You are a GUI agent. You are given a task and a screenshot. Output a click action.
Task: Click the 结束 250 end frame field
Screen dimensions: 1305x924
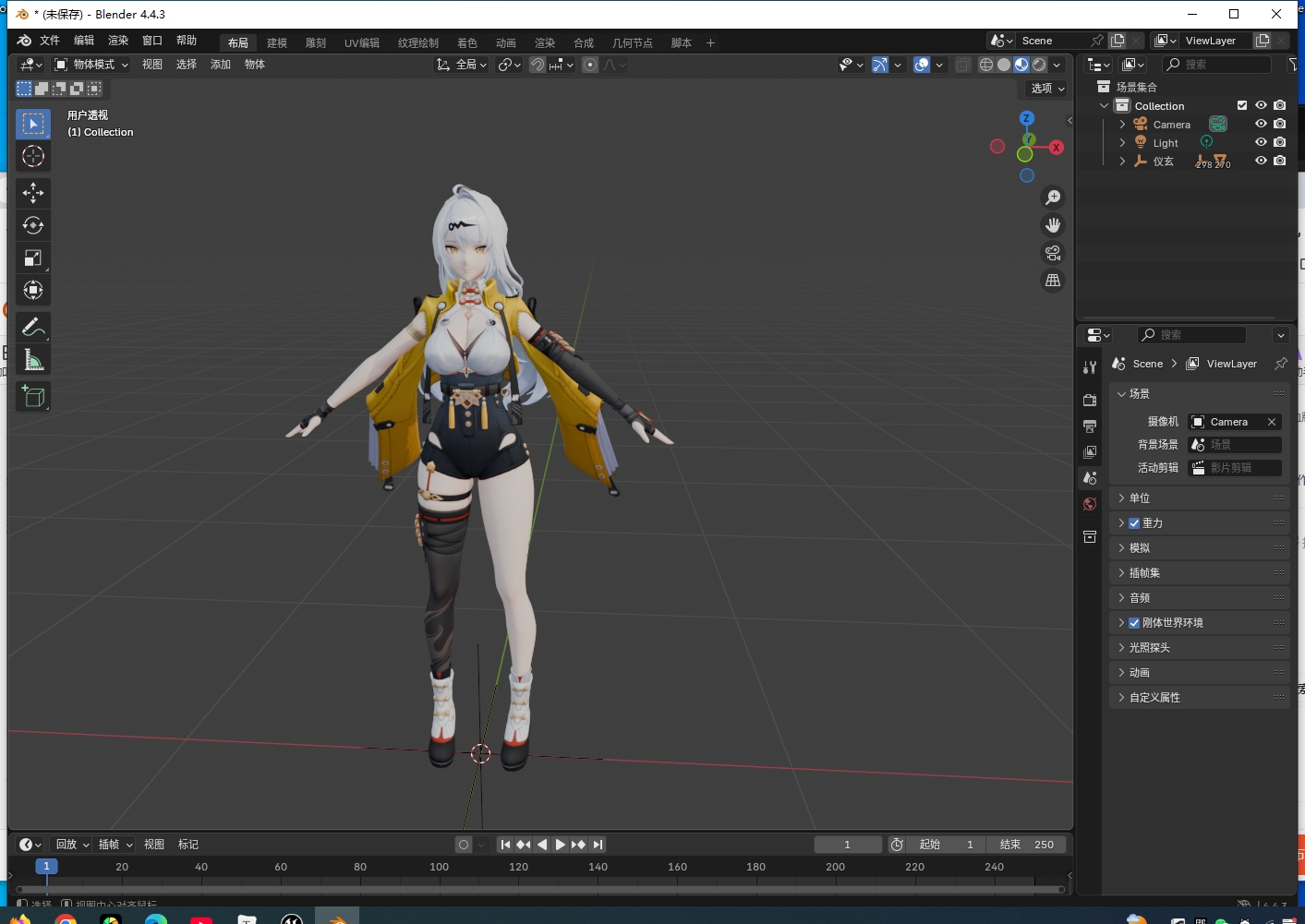tap(1026, 845)
